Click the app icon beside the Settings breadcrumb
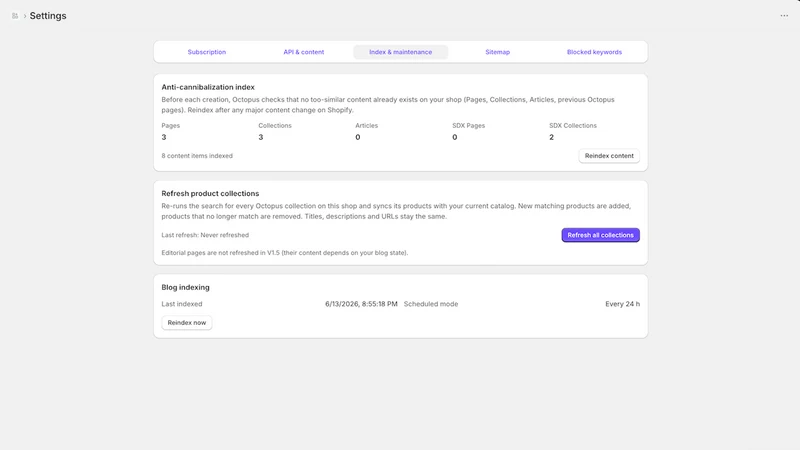Screen dimensions: 800x450 (x=15, y=16)
